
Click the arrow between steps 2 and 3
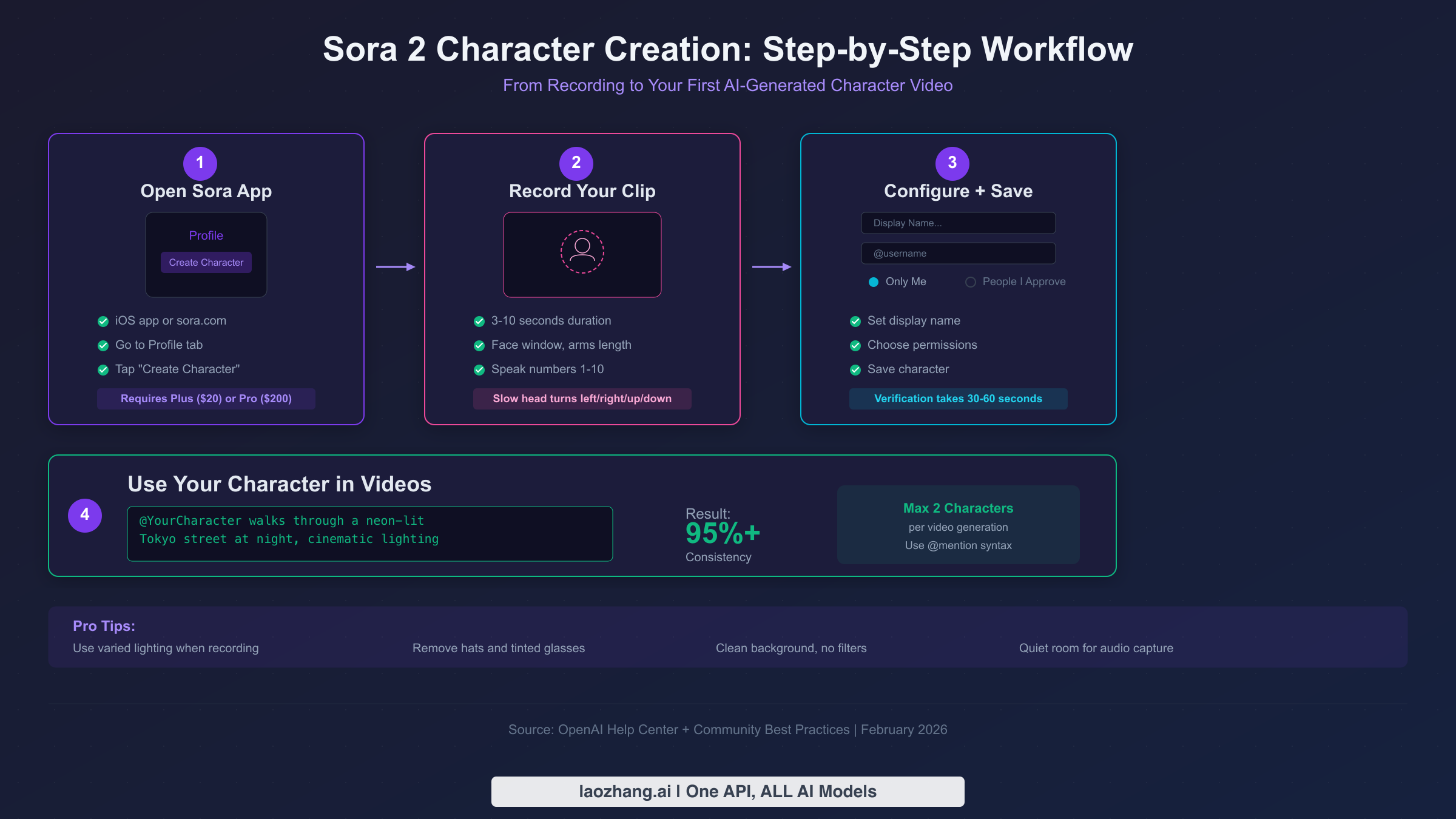point(772,266)
